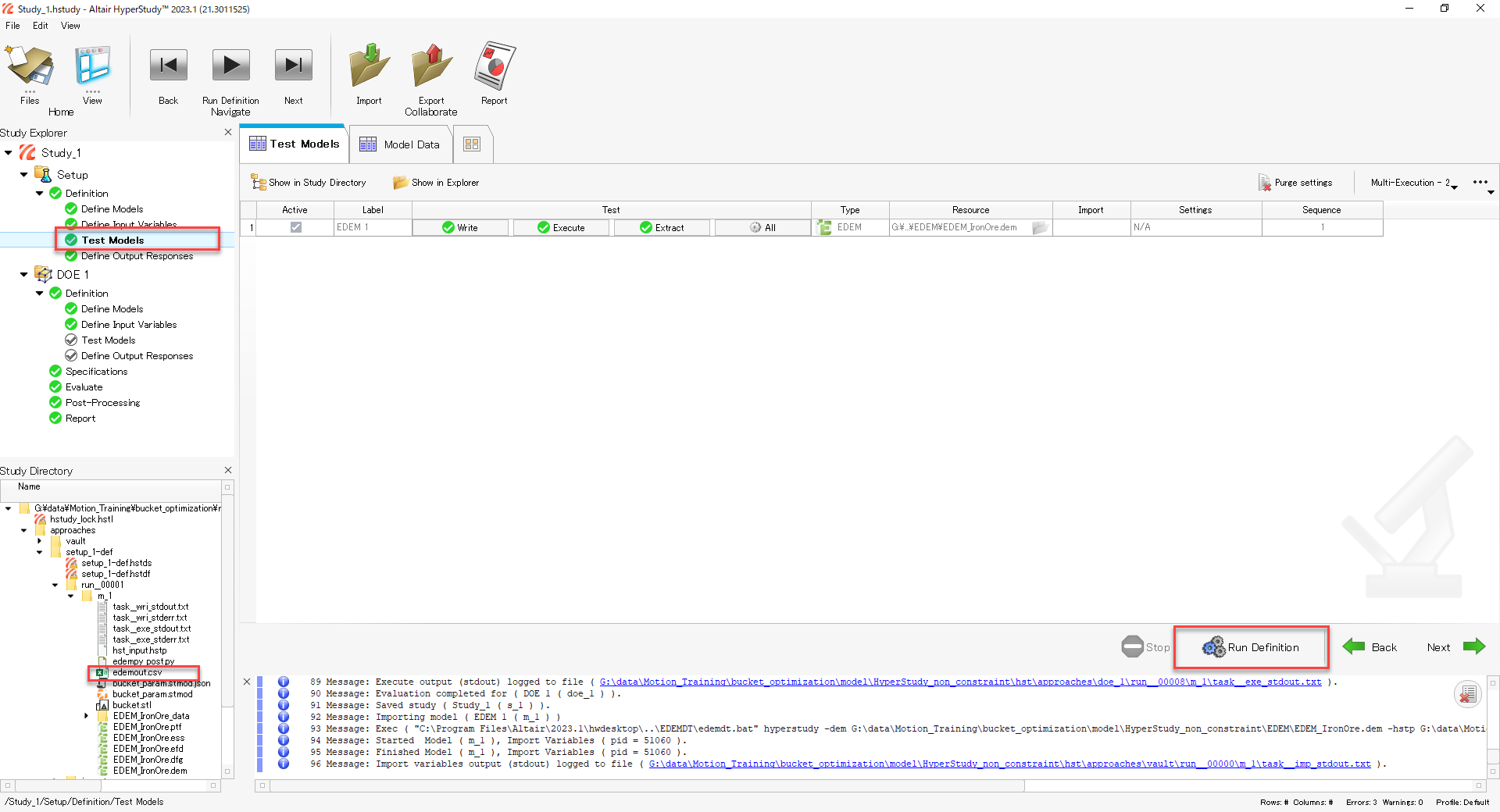Click the bottom Run Definition button
Viewport: 1500px width, 812px height.
coord(1251,647)
